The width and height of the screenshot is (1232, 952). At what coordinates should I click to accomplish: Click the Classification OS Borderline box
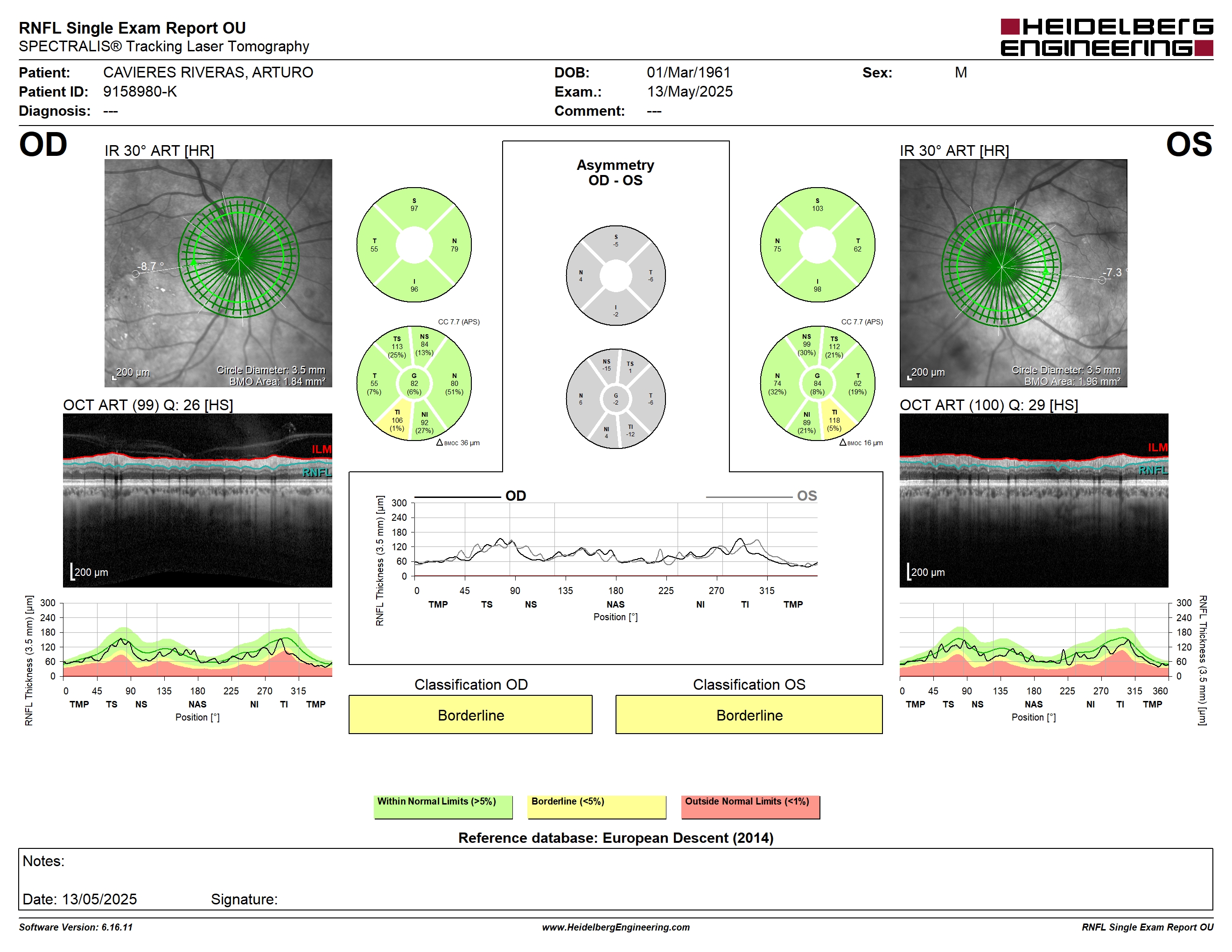click(749, 714)
